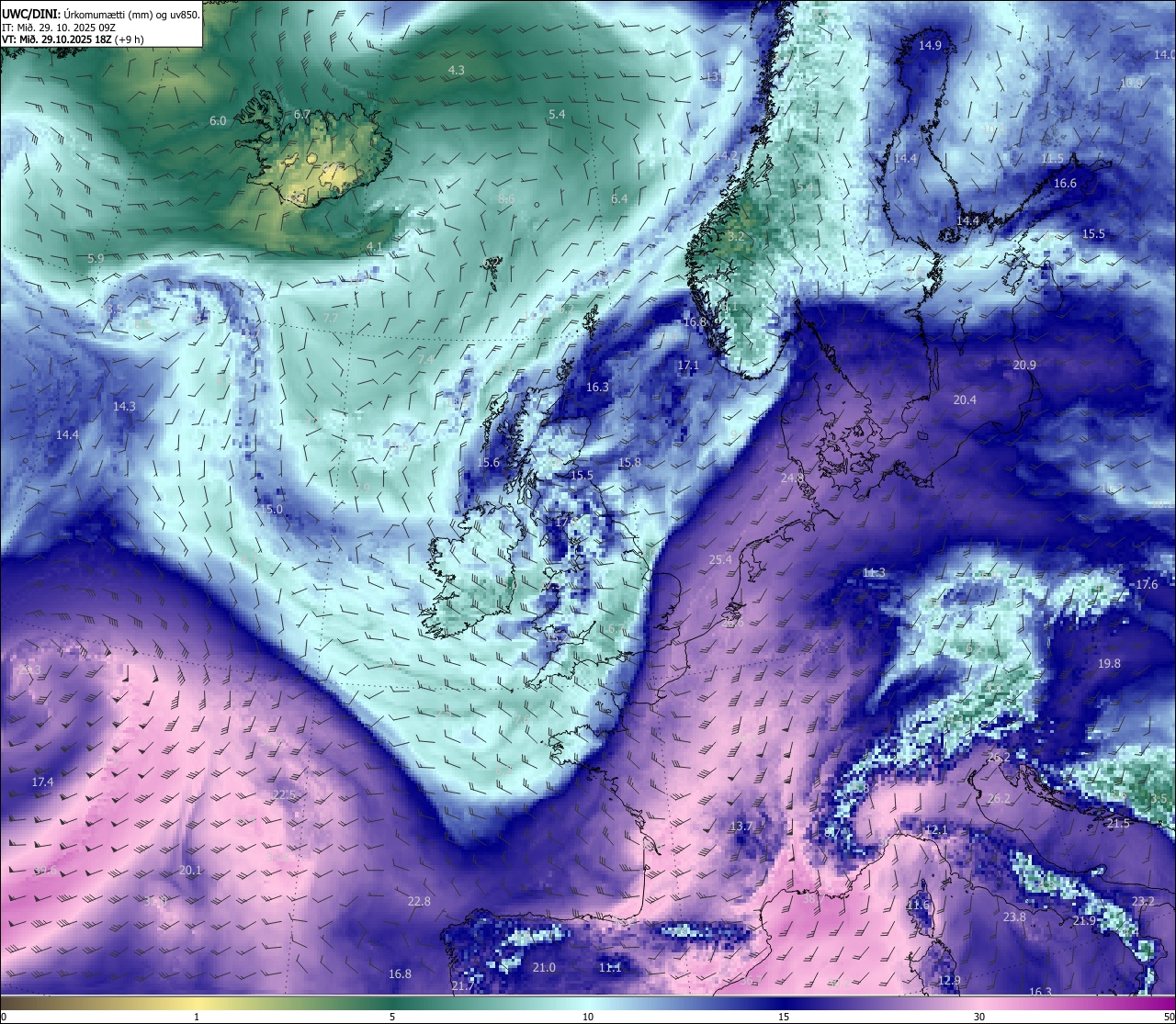Click the value 13.7 over France
Viewport: 1176px width, 1024px height.
(741, 827)
